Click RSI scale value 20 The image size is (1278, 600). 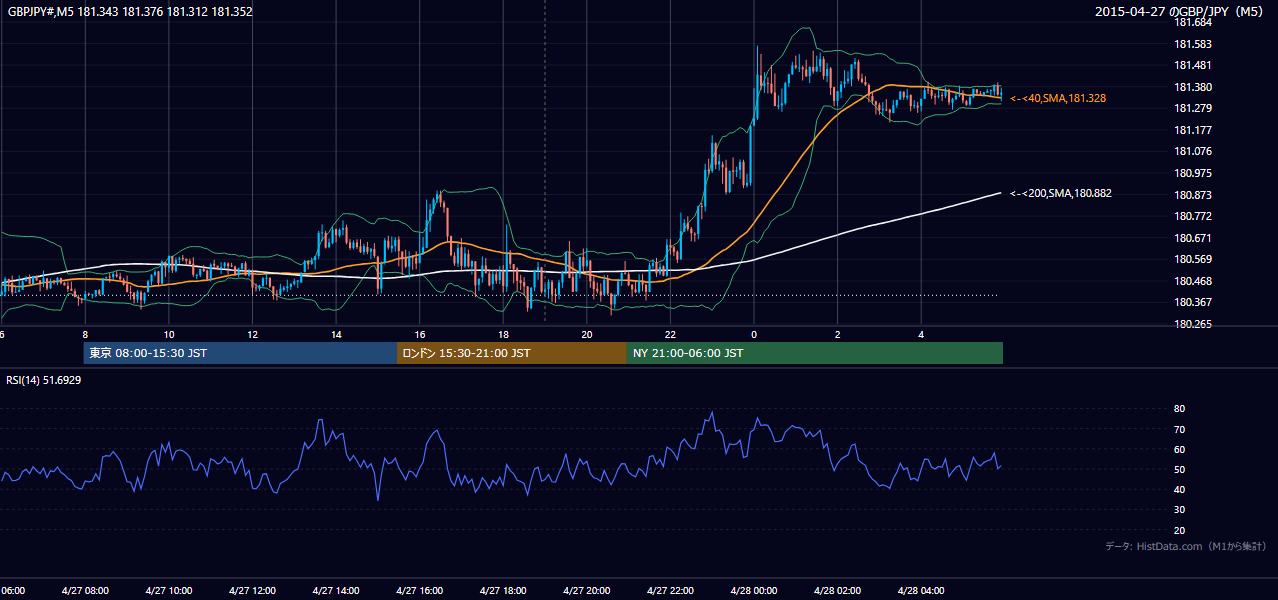(1180, 530)
